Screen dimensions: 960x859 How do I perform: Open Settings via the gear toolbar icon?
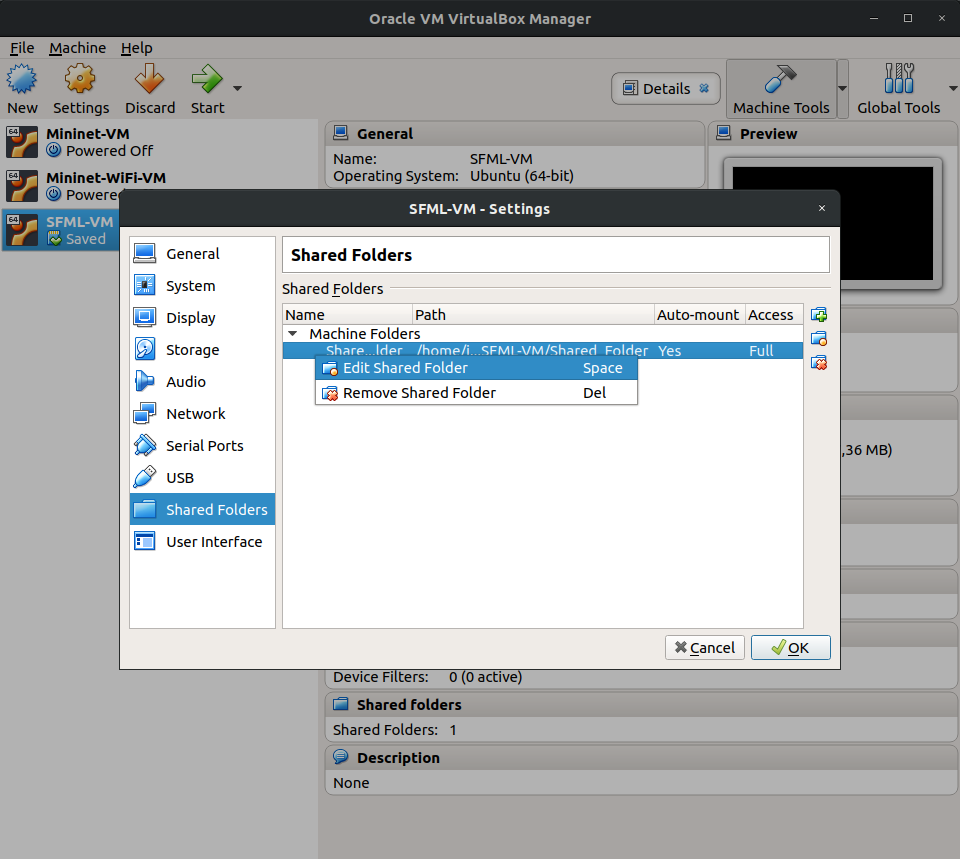(x=80, y=80)
